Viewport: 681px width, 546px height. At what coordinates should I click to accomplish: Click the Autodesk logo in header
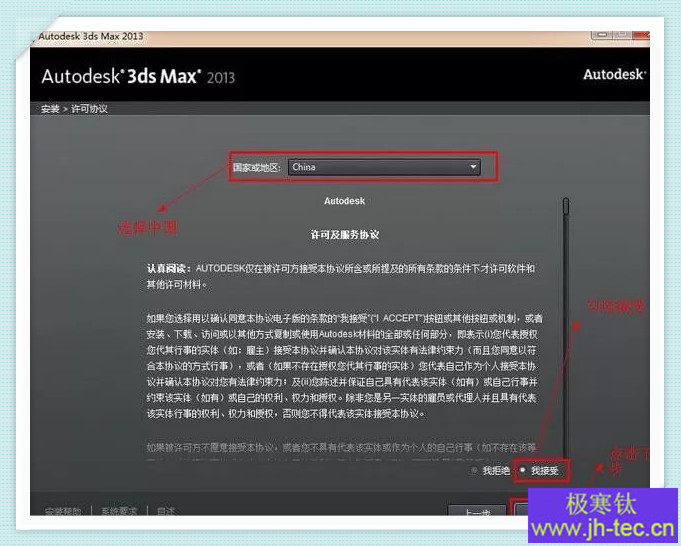point(614,74)
